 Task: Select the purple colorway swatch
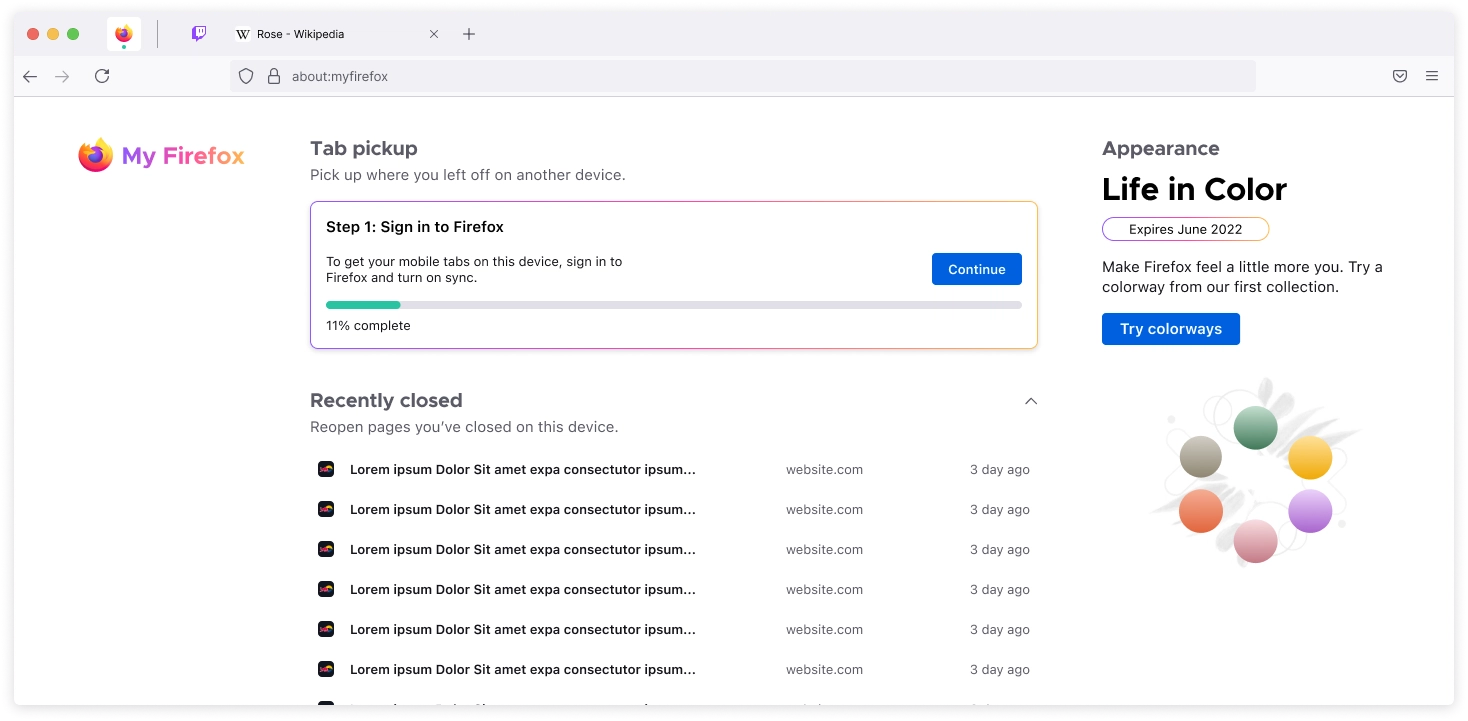(x=1310, y=511)
